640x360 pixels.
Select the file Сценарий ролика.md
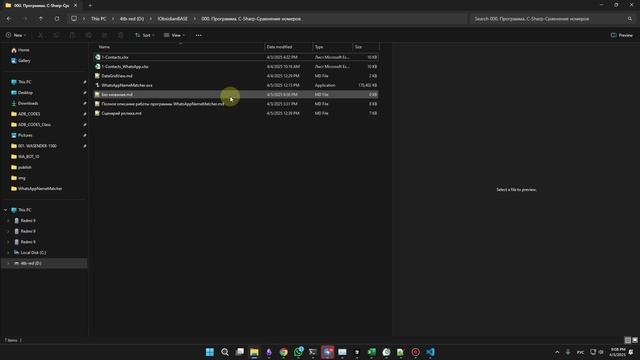[236, 113]
